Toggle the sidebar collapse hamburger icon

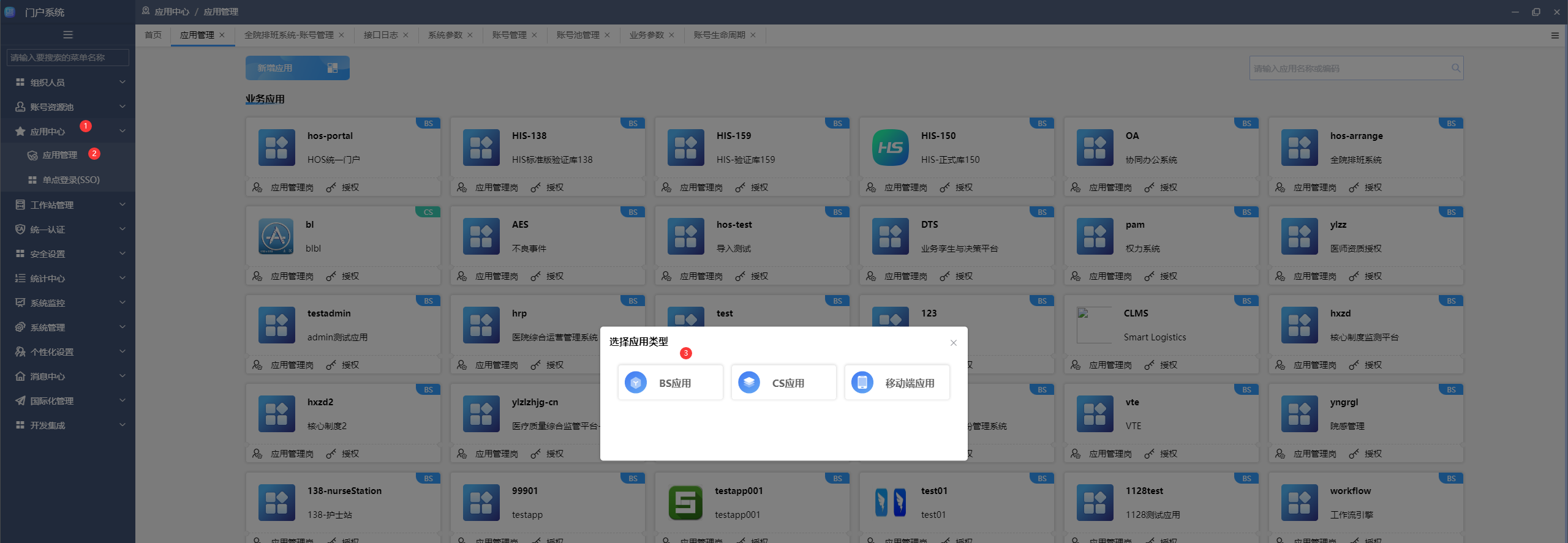point(68,35)
